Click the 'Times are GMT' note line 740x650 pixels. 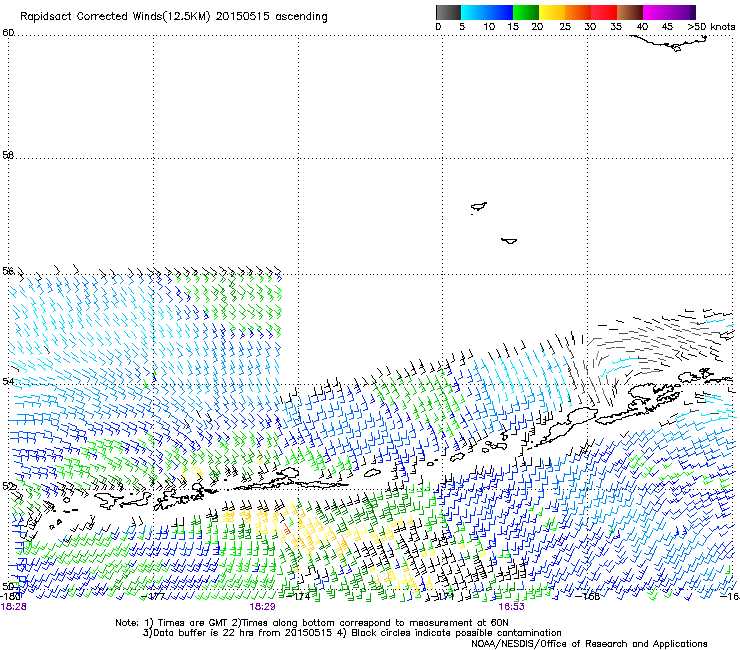pyautogui.click(x=312, y=623)
